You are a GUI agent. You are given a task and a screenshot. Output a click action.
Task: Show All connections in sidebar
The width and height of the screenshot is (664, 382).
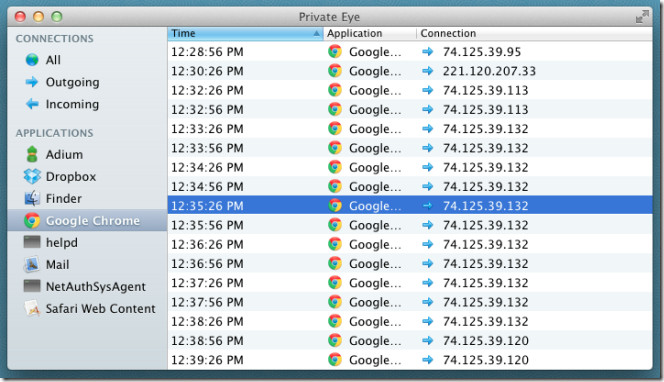point(53,60)
